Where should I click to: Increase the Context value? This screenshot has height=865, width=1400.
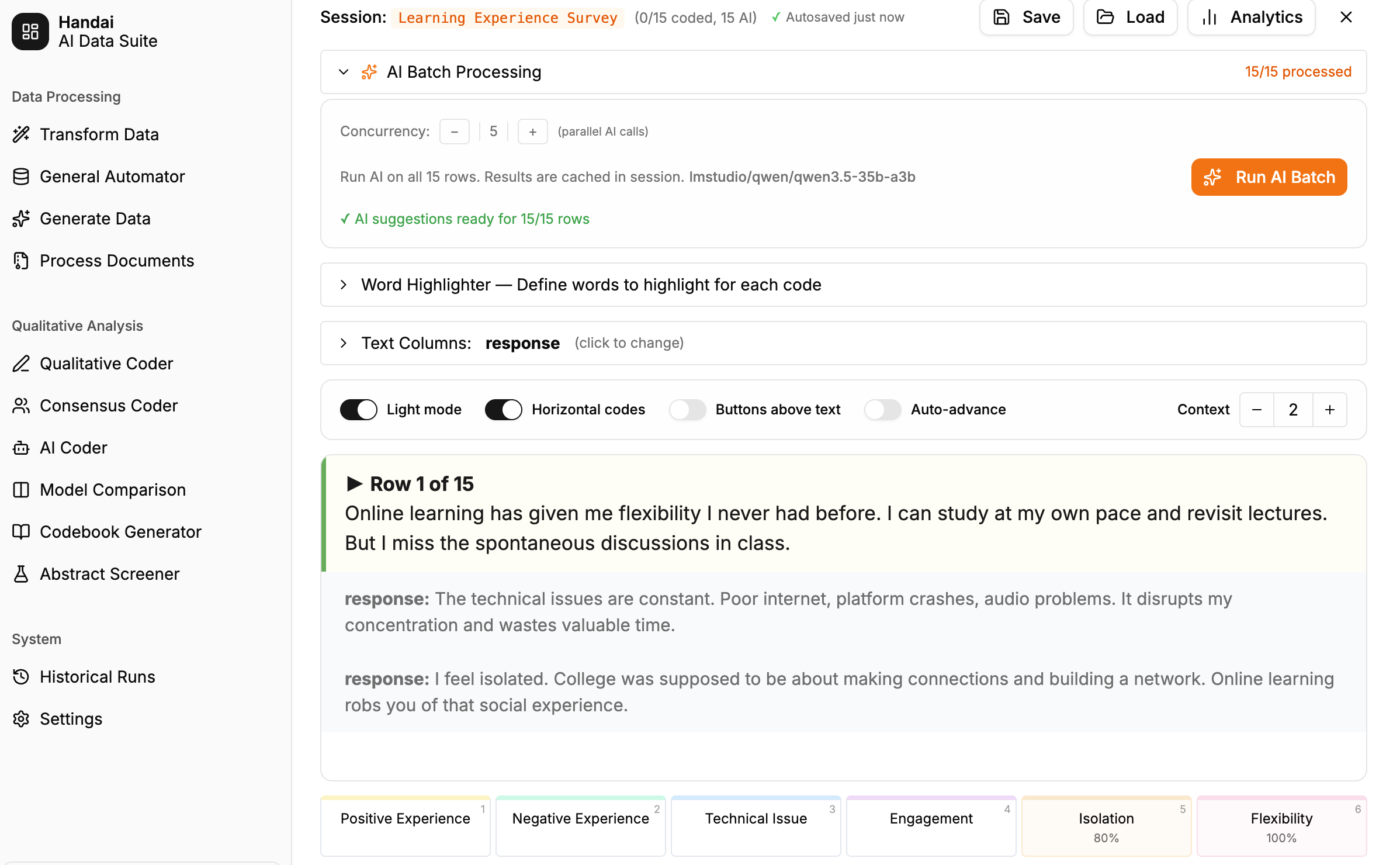[1330, 409]
